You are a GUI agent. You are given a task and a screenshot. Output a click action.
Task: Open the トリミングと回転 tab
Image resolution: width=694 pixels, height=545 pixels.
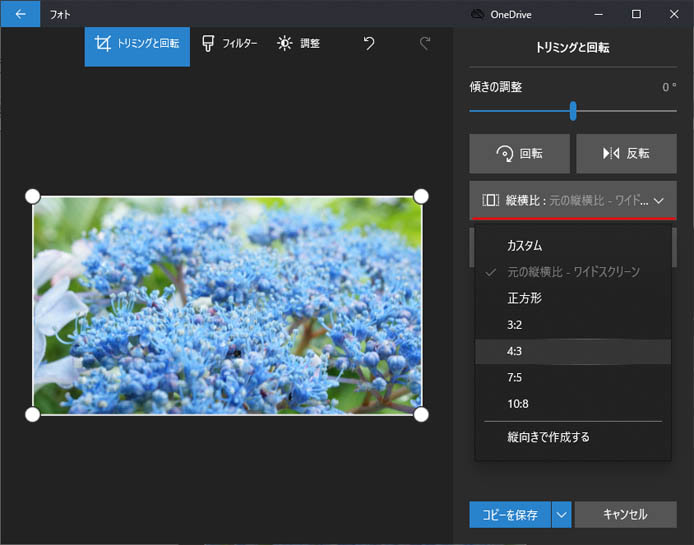137,46
